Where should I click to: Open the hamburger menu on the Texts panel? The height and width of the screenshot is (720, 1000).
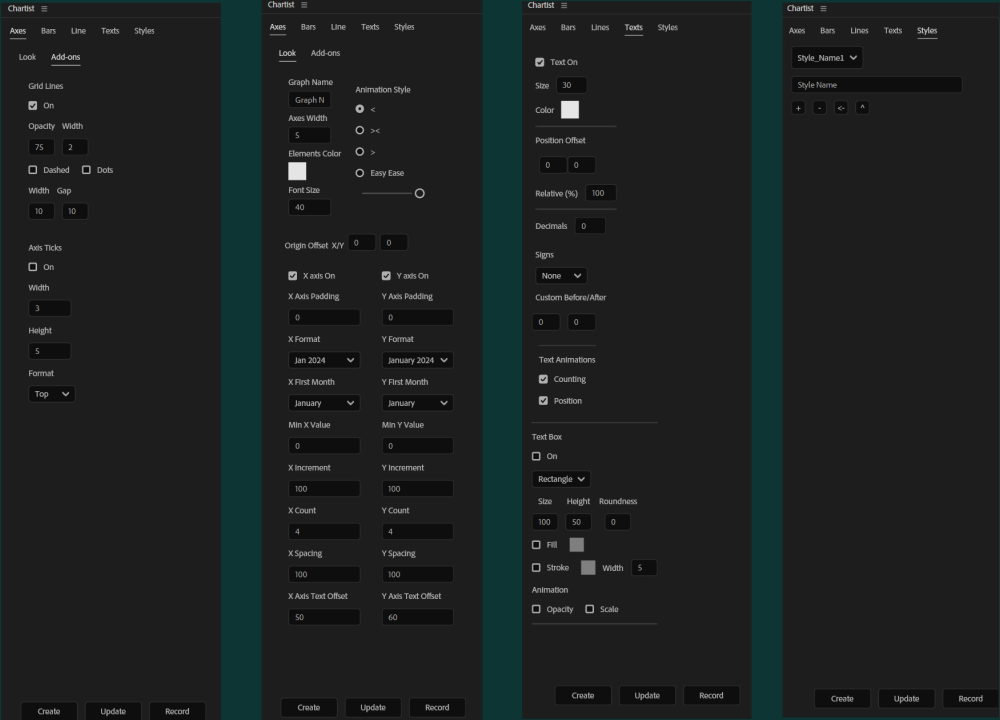(562, 5)
